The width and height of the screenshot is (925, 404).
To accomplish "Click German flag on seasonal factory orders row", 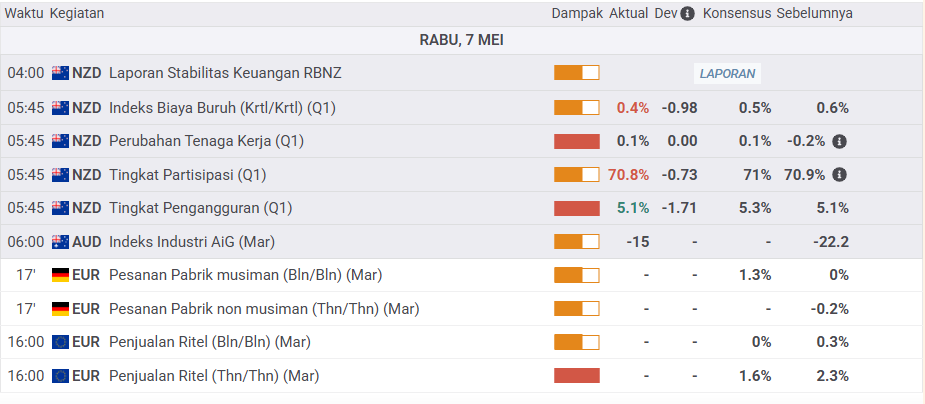I will click(x=60, y=275).
